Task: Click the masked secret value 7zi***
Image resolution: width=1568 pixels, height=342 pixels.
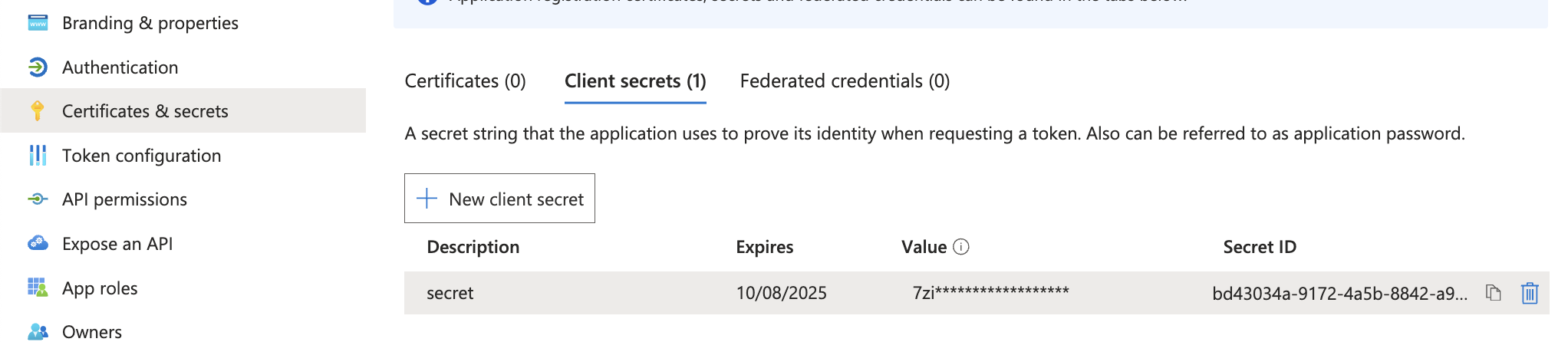Action: [x=990, y=293]
